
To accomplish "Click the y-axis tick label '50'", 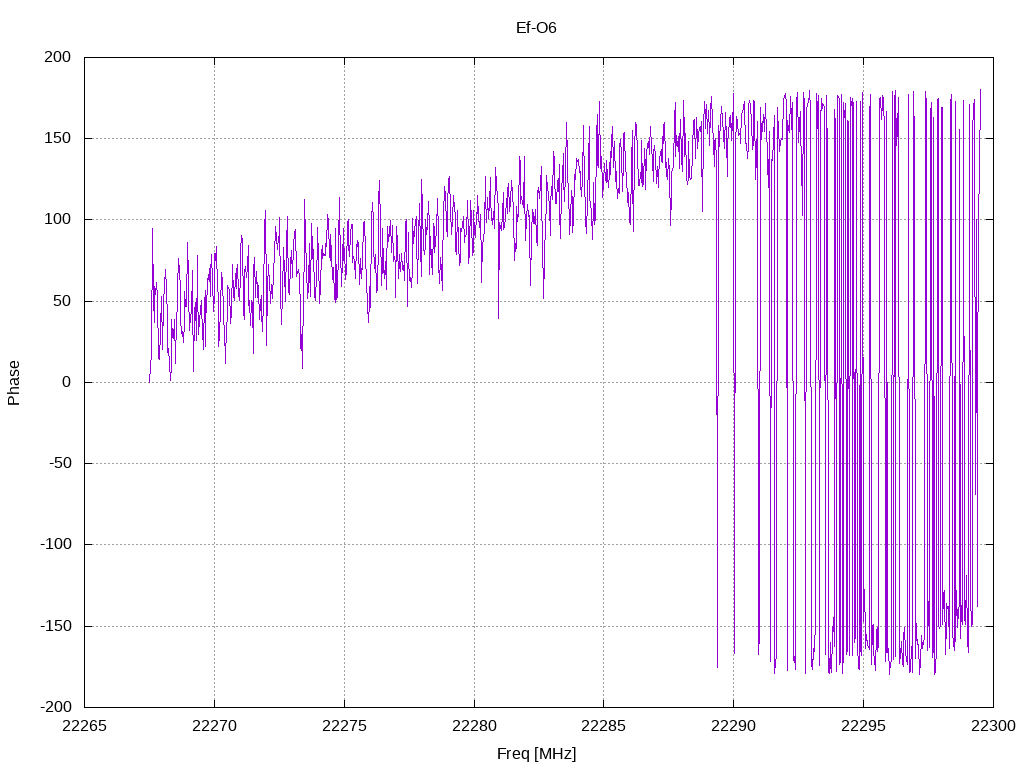I will click(x=62, y=301).
